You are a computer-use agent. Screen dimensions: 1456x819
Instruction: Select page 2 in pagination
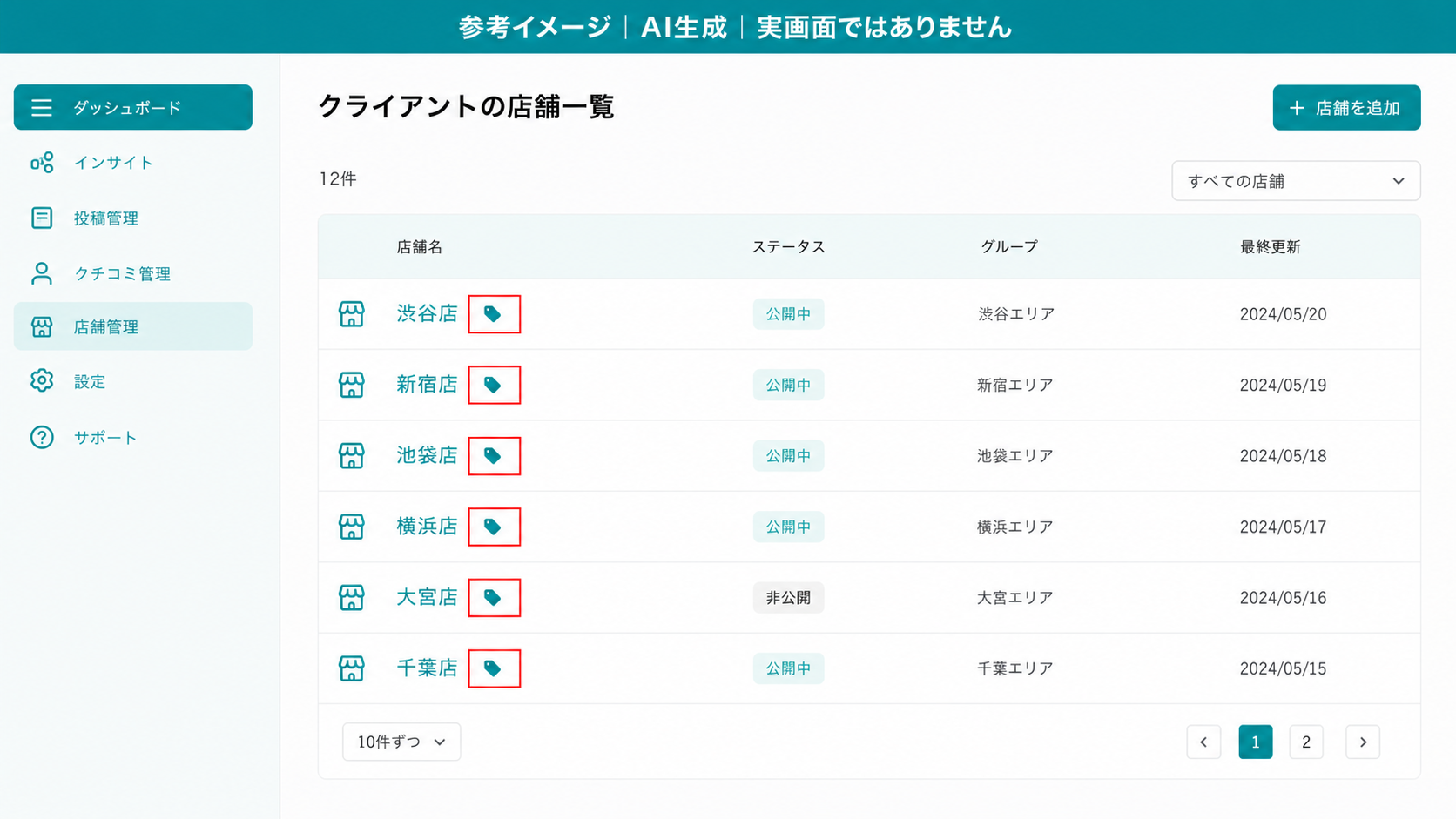(x=1306, y=742)
